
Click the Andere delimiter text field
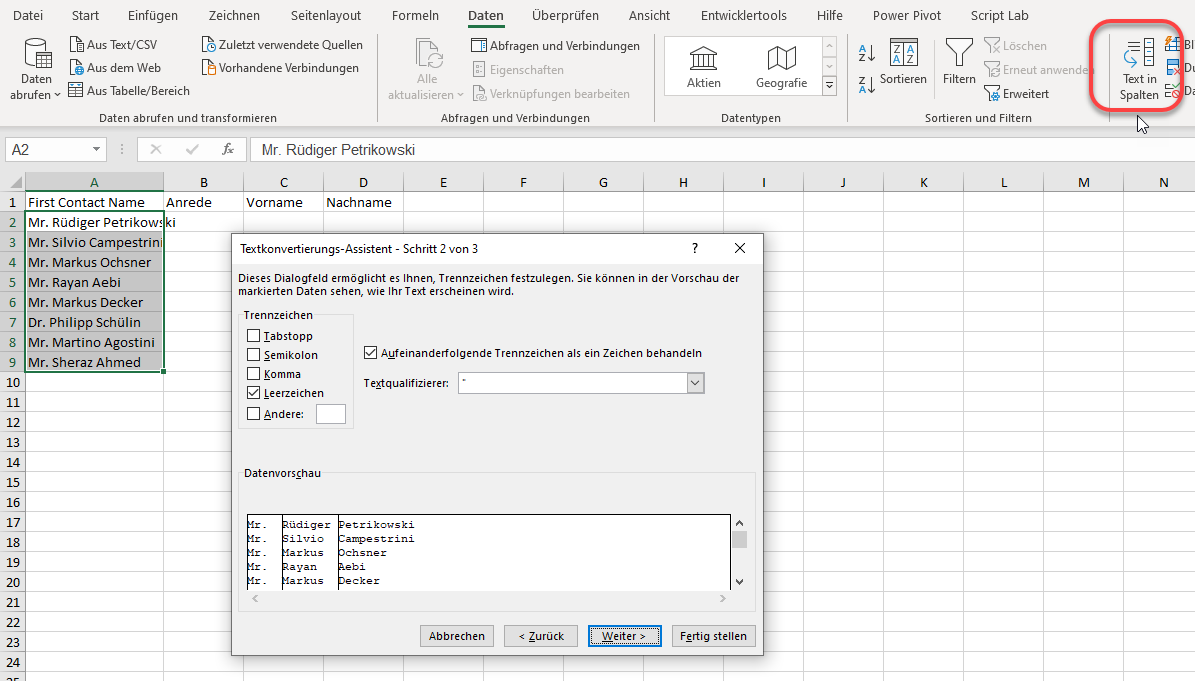pyautogui.click(x=331, y=414)
